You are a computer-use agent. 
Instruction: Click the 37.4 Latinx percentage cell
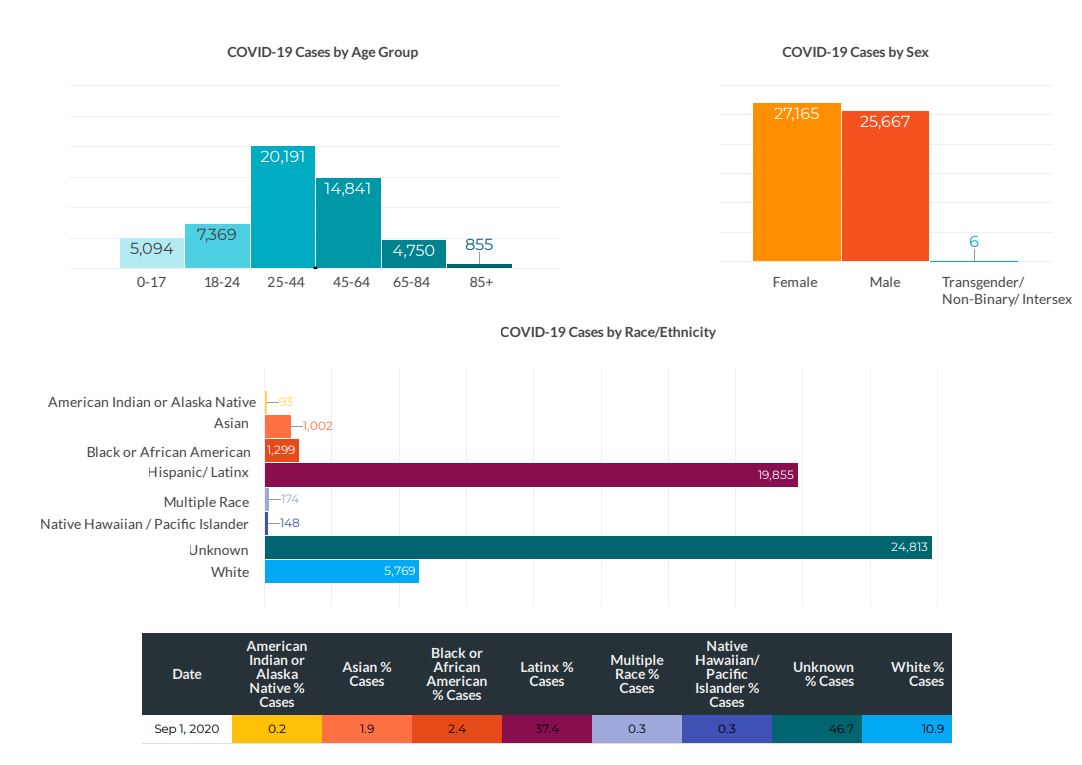[x=546, y=729]
